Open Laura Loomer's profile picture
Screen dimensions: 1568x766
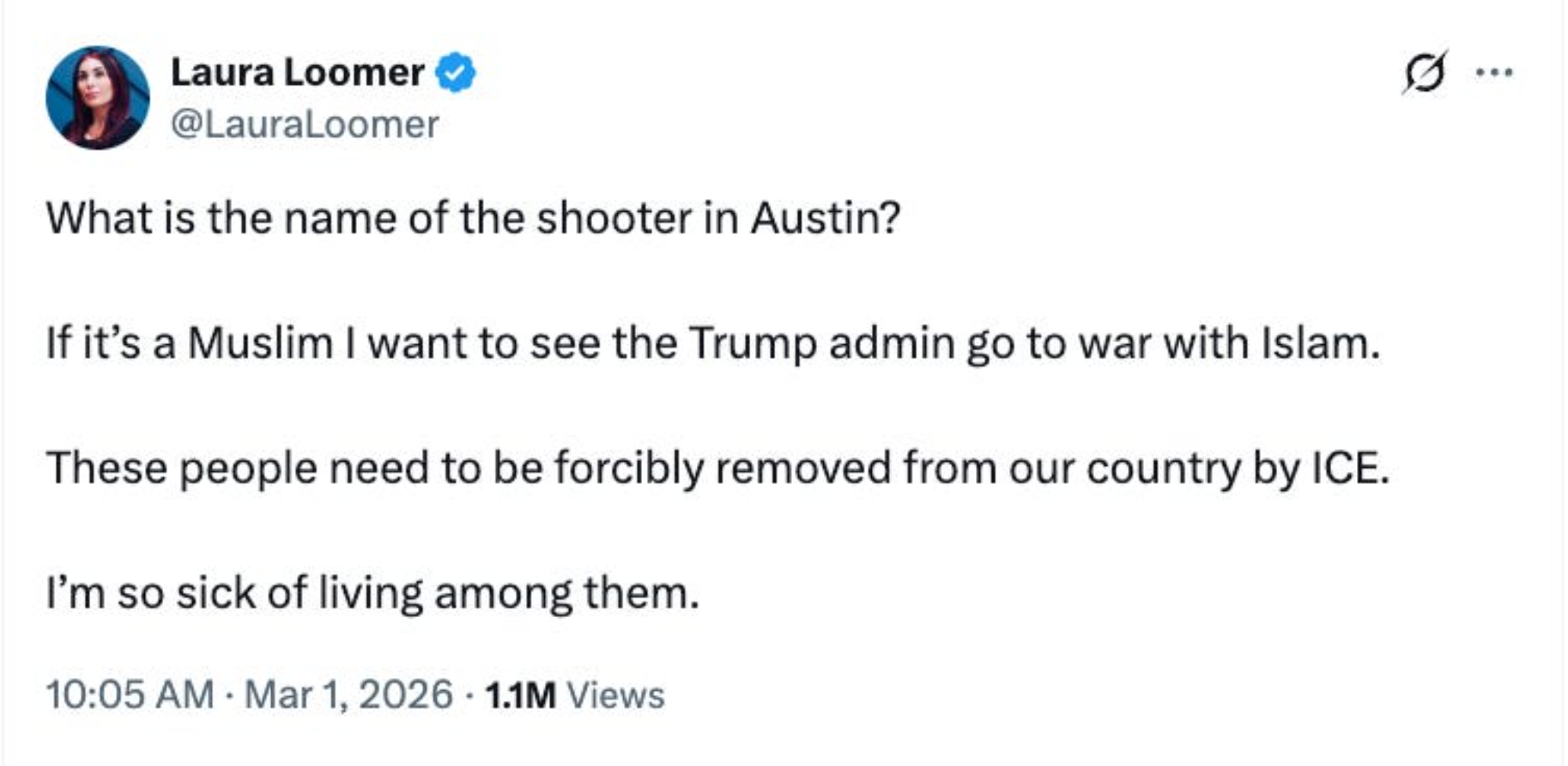point(98,98)
